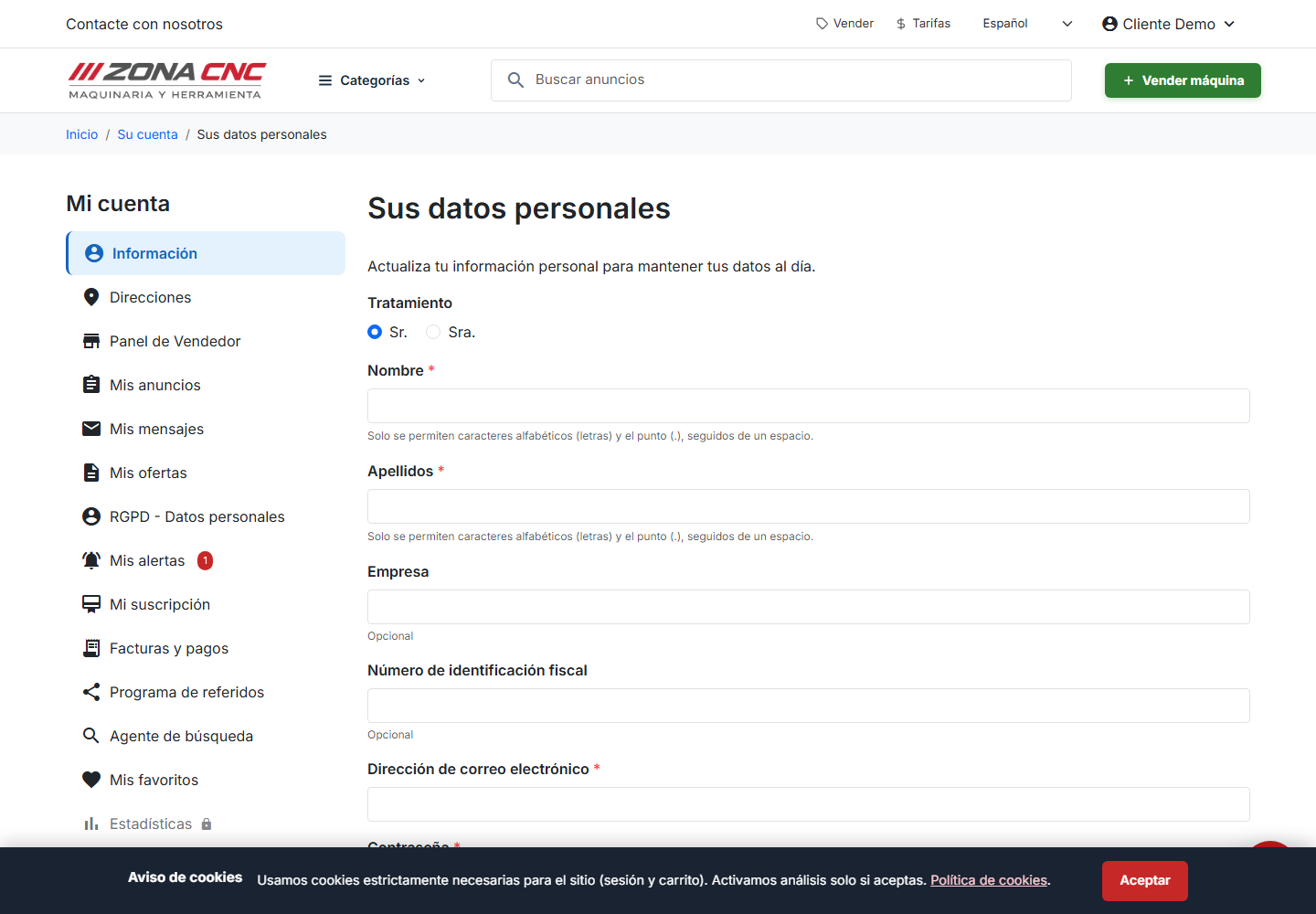Click the tag icon next to Vender
1316x914 pixels.
[822, 24]
